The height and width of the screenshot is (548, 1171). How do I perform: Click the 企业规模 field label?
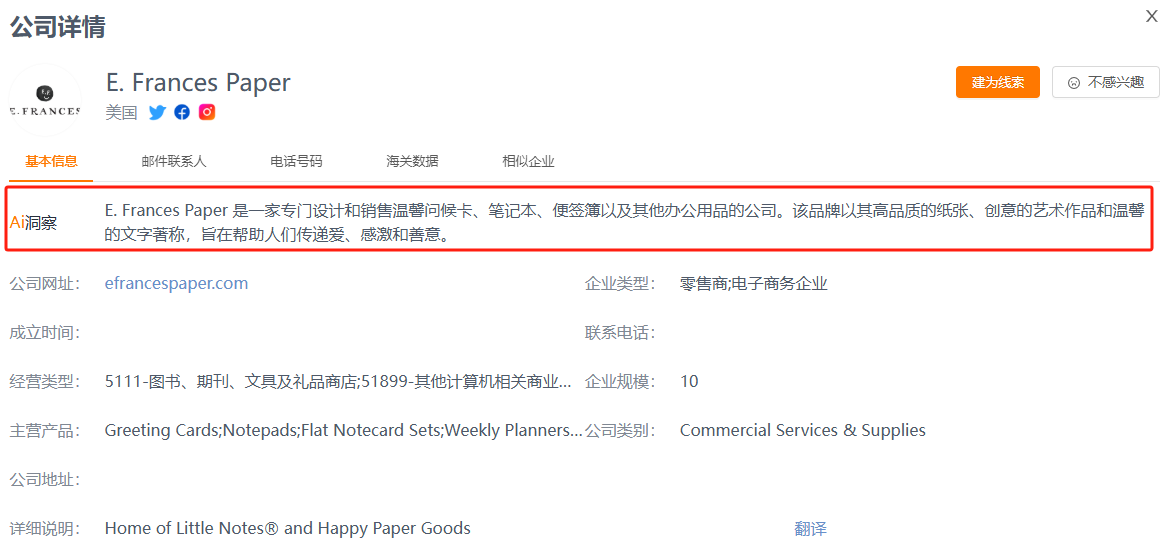[619, 382]
